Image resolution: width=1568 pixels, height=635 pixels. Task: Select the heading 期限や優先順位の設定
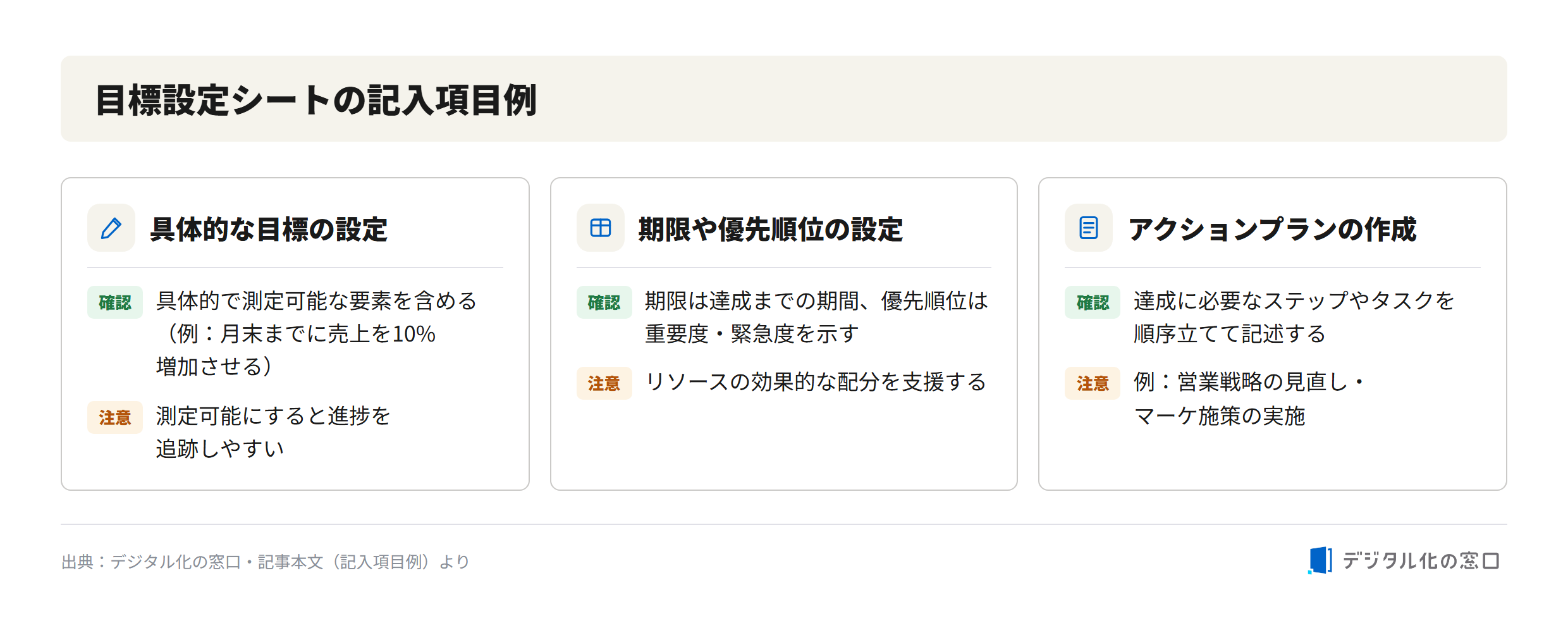pos(770,229)
